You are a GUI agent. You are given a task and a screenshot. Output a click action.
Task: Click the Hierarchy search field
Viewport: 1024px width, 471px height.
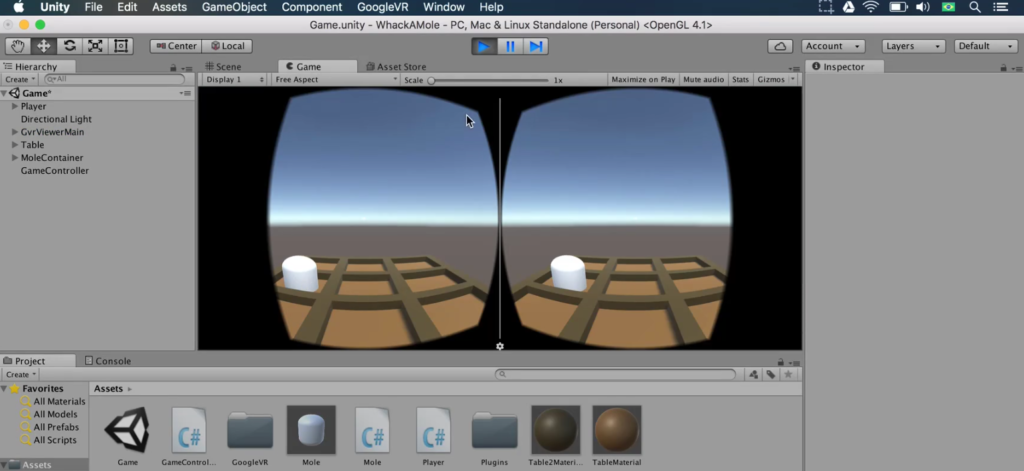[115, 79]
